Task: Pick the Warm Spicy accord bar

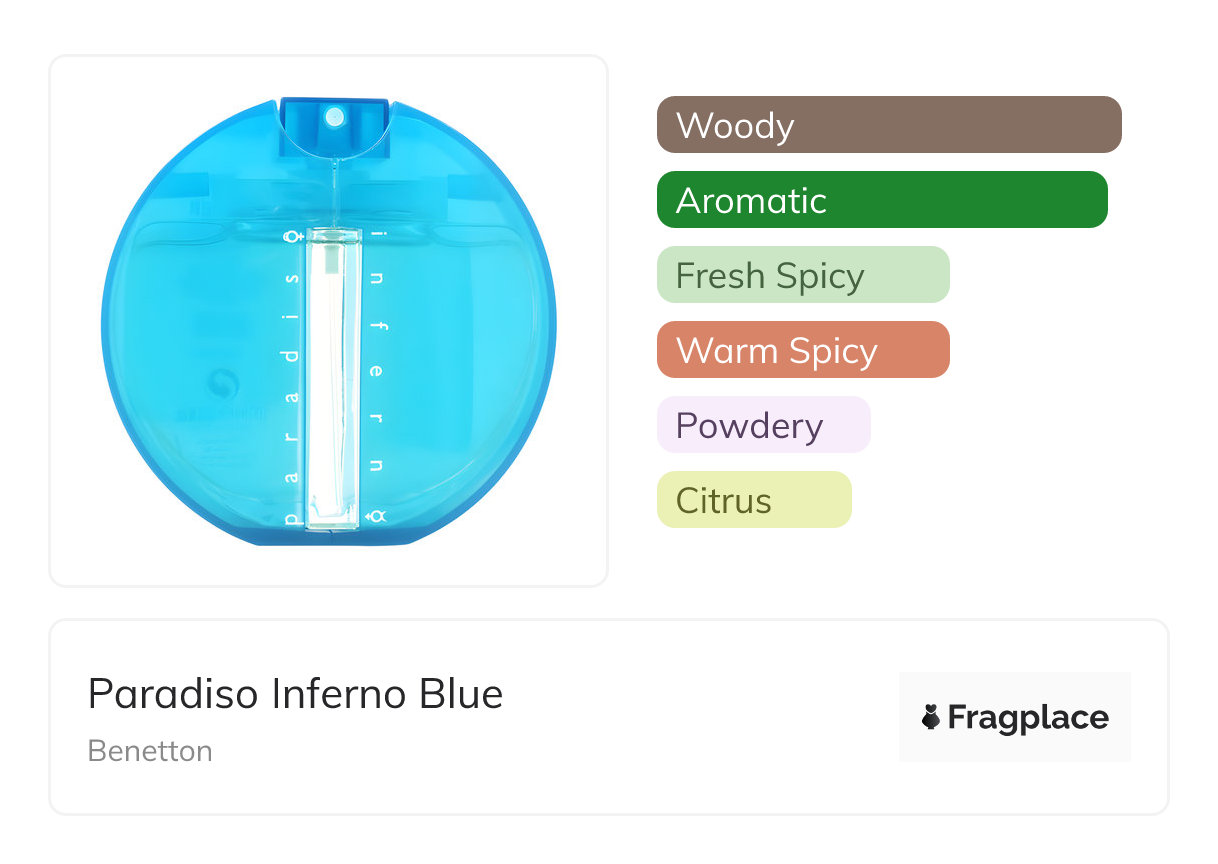Action: 803,350
